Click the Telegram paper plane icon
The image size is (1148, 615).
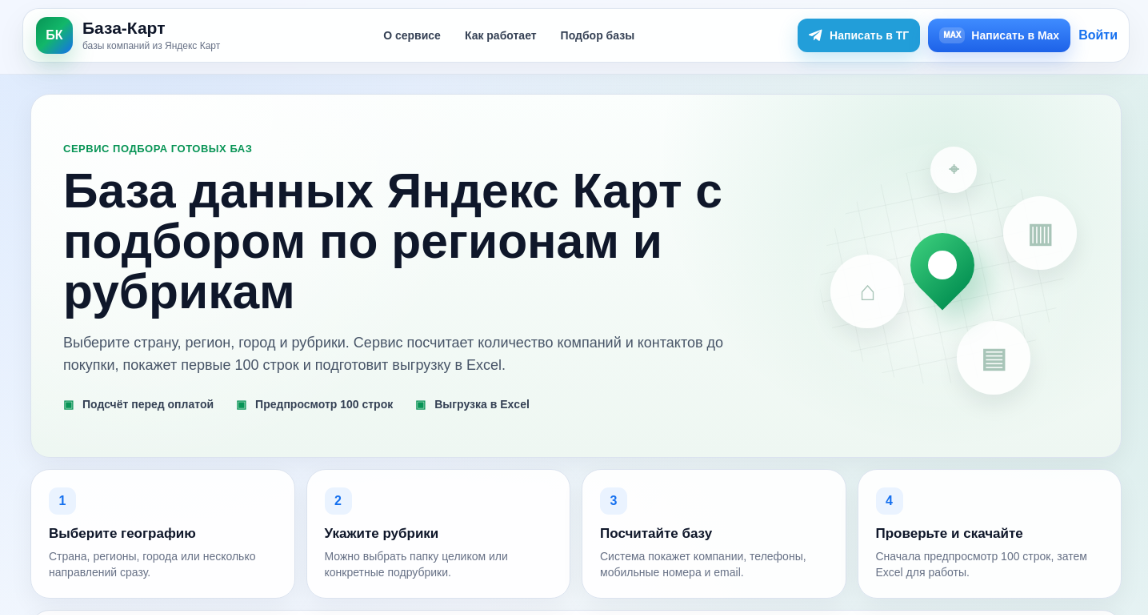[x=815, y=35]
